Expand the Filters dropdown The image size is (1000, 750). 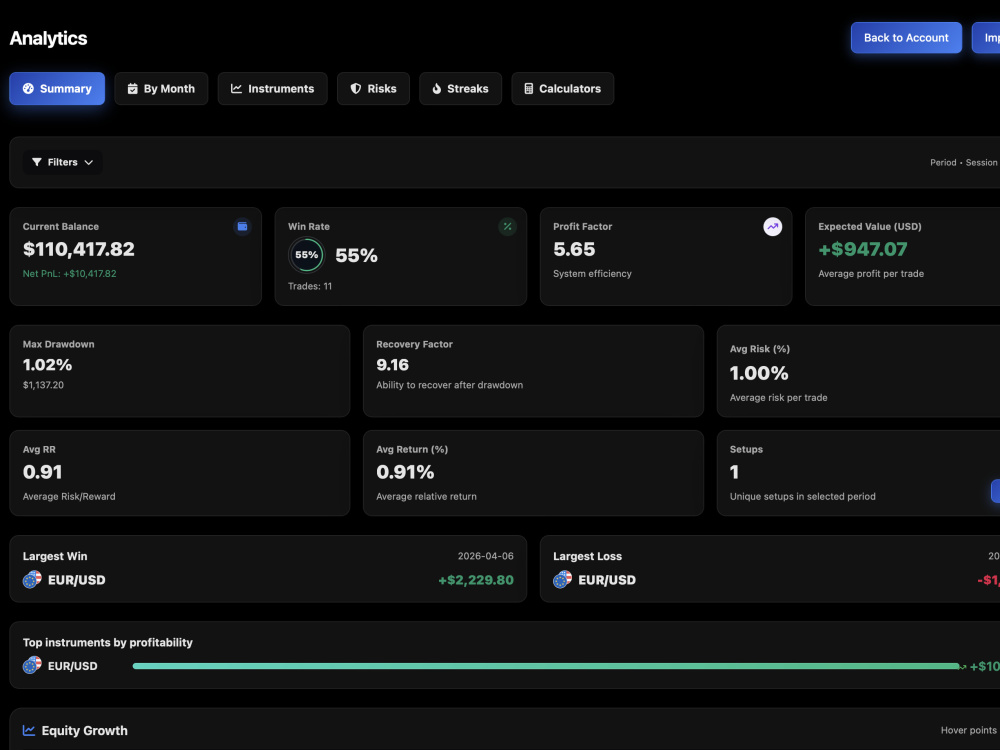(x=62, y=162)
